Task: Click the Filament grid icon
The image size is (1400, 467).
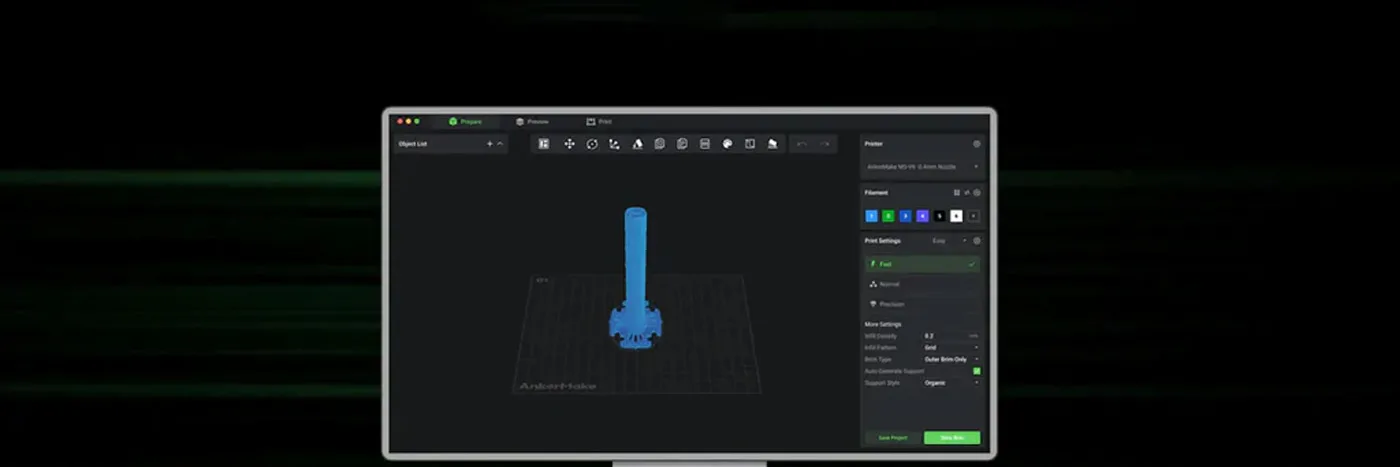Action: [x=957, y=192]
